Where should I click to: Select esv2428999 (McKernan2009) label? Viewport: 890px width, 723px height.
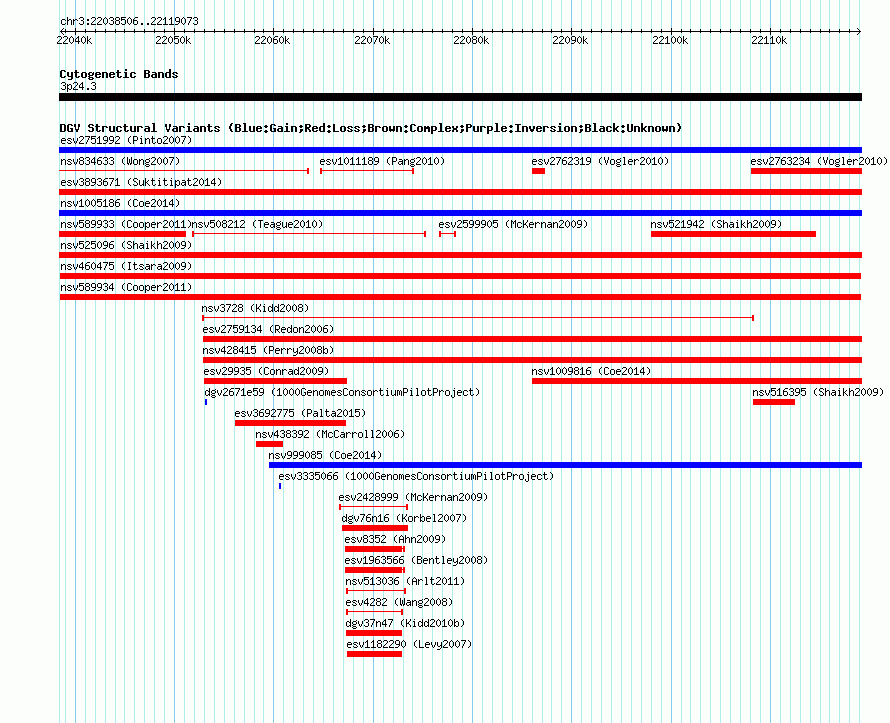[413, 497]
